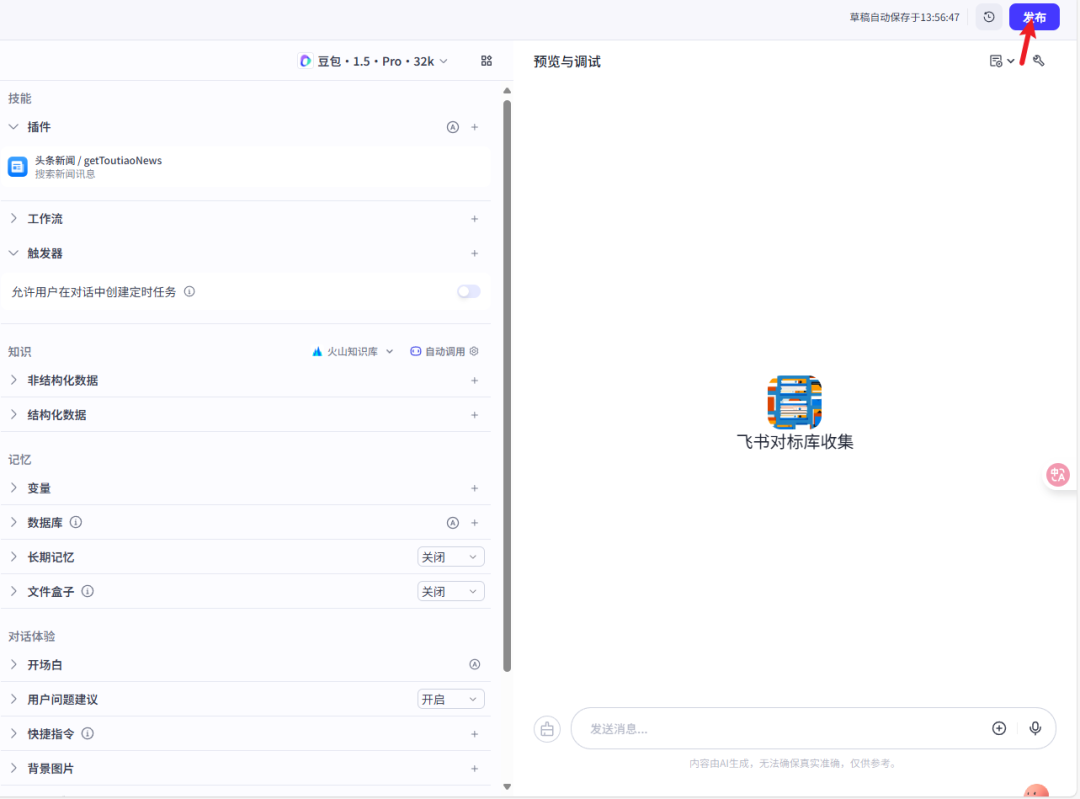1080x799 pixels.
Task: Click the 飞书对标库收集 bot avatar
Action: [793, 403]
